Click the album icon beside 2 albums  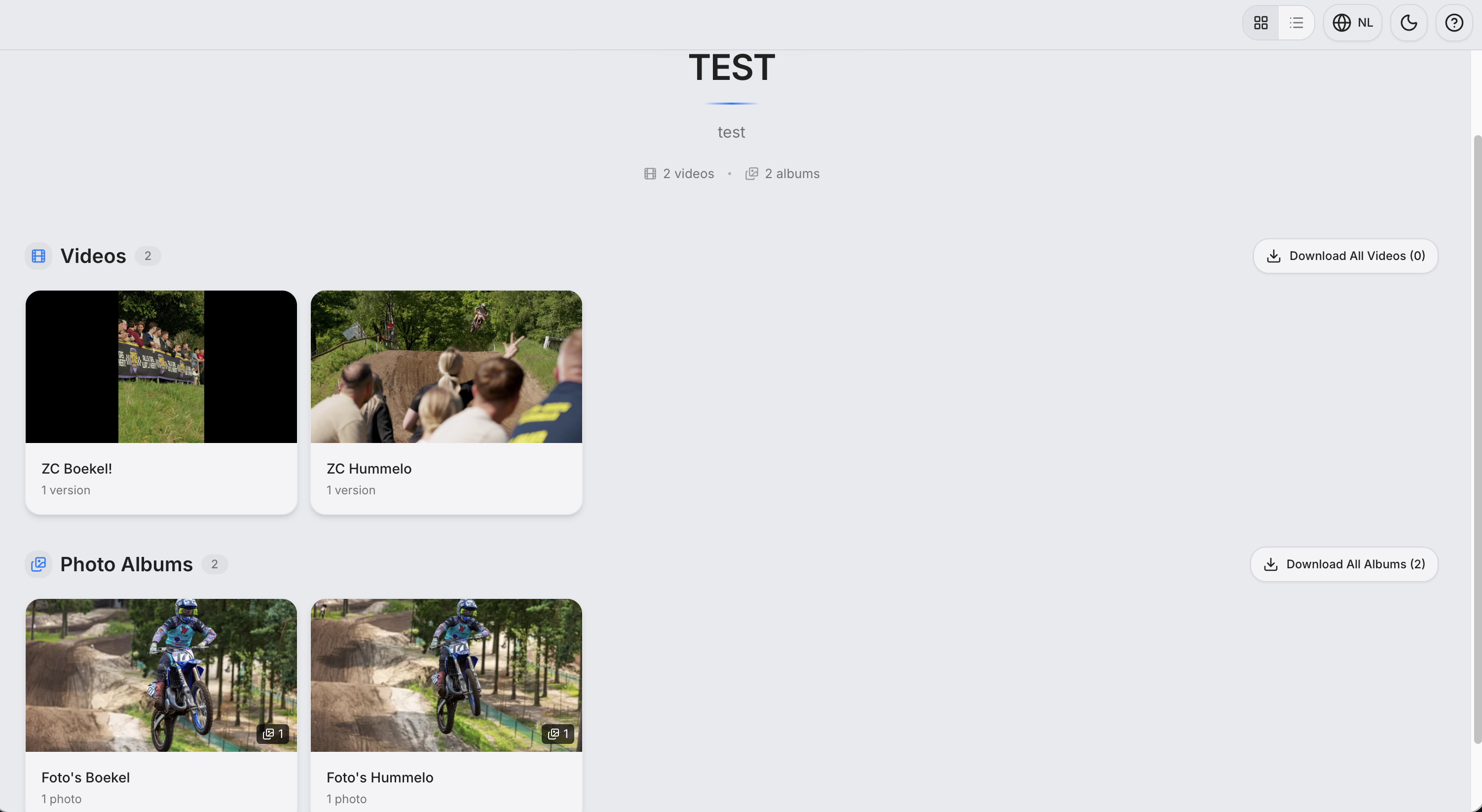[751, 174]
